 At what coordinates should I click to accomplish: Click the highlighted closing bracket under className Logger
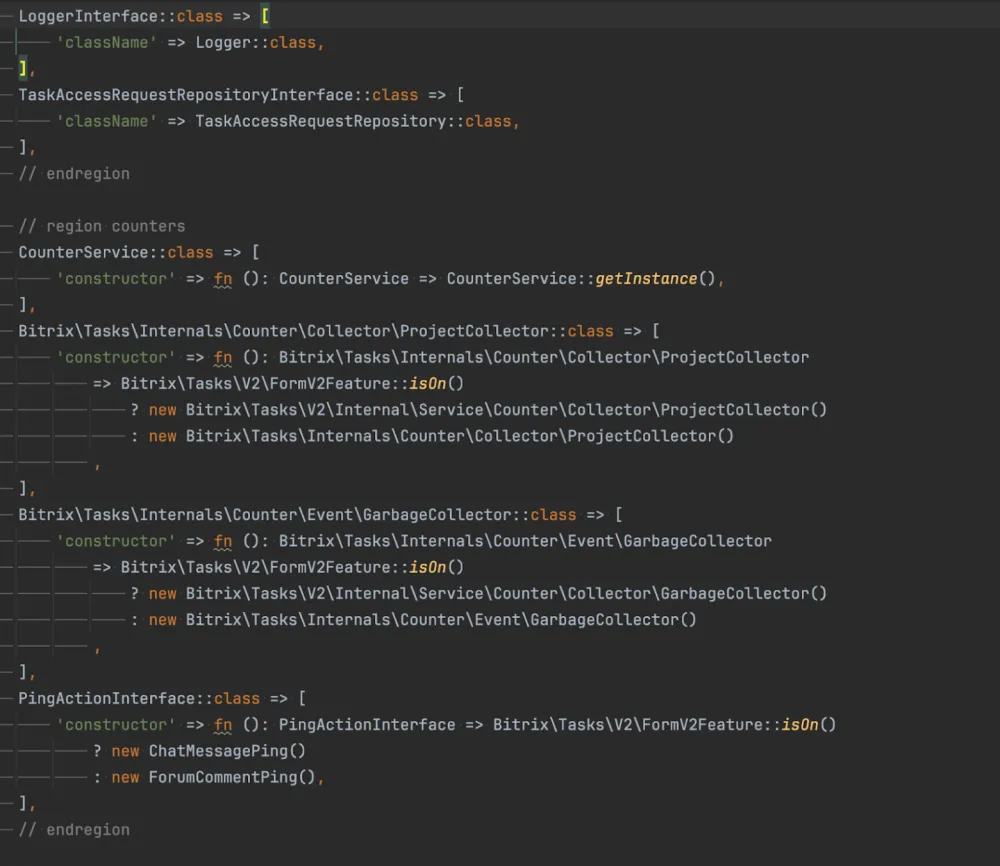23,69
